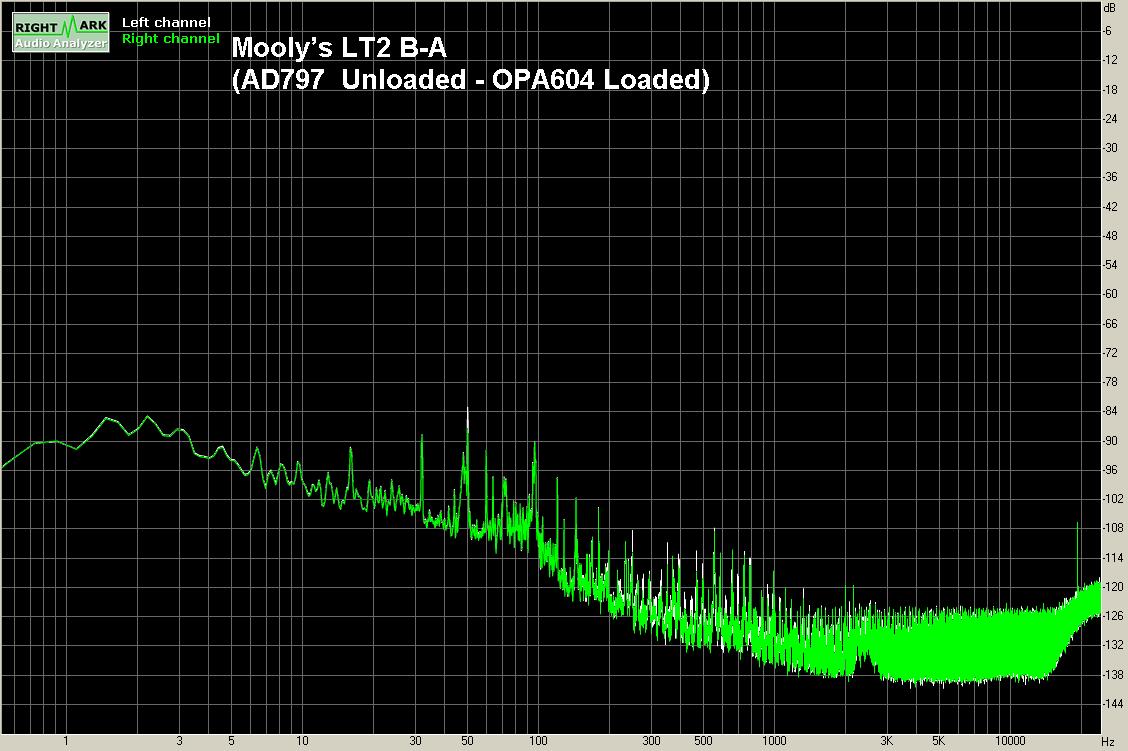Click the 5 Hz frequency axis label
Screen dimensions: 1128x751
click(x=231, y=741)
